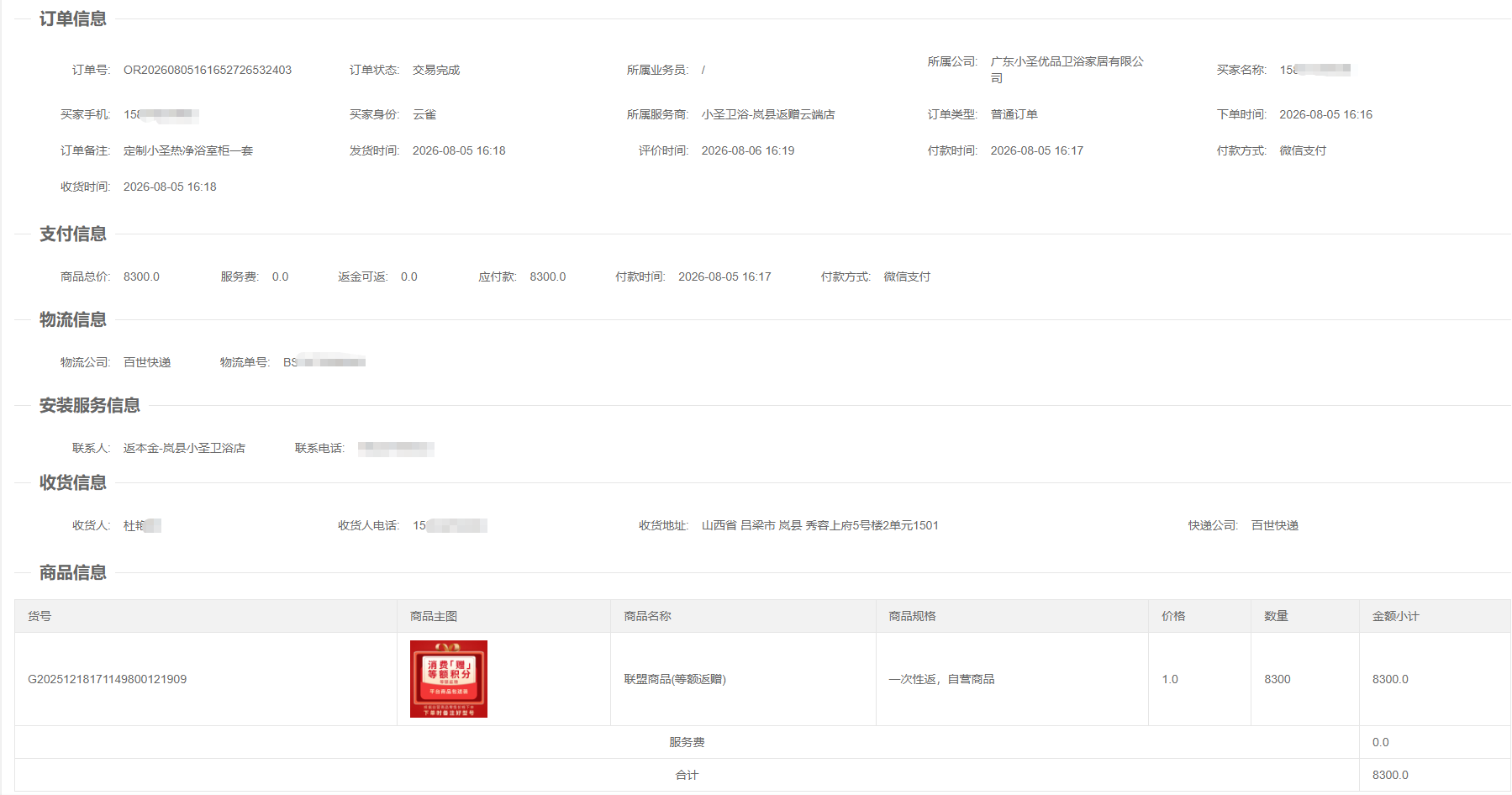
Task: Click product total price 8300.0
Action: click(x=141, y=276)
